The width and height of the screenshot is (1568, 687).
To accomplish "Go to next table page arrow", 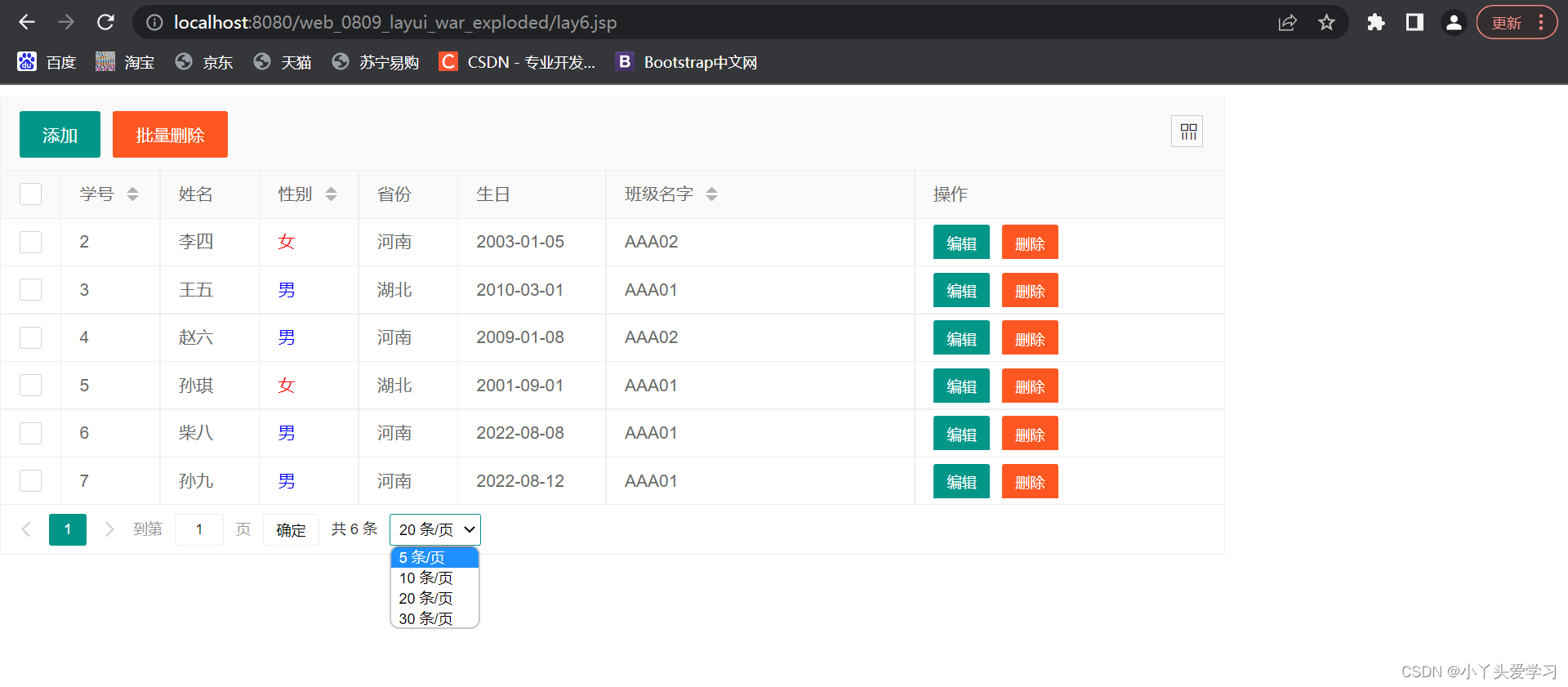I will tap(109, 529).
